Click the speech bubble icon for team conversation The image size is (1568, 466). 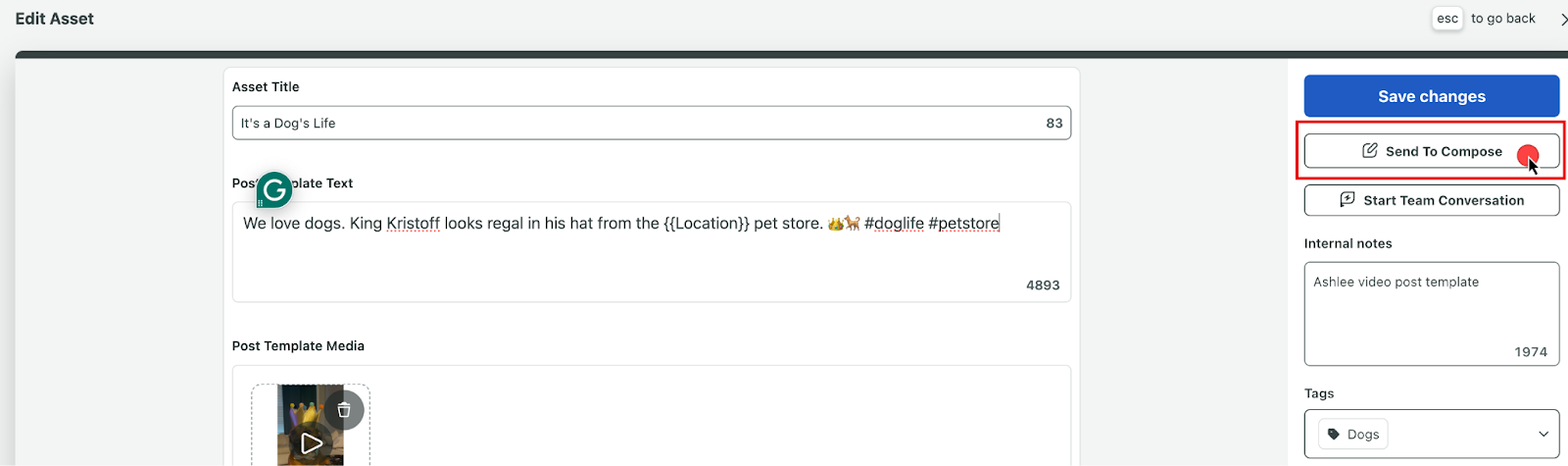click(x=1347, y=200)
